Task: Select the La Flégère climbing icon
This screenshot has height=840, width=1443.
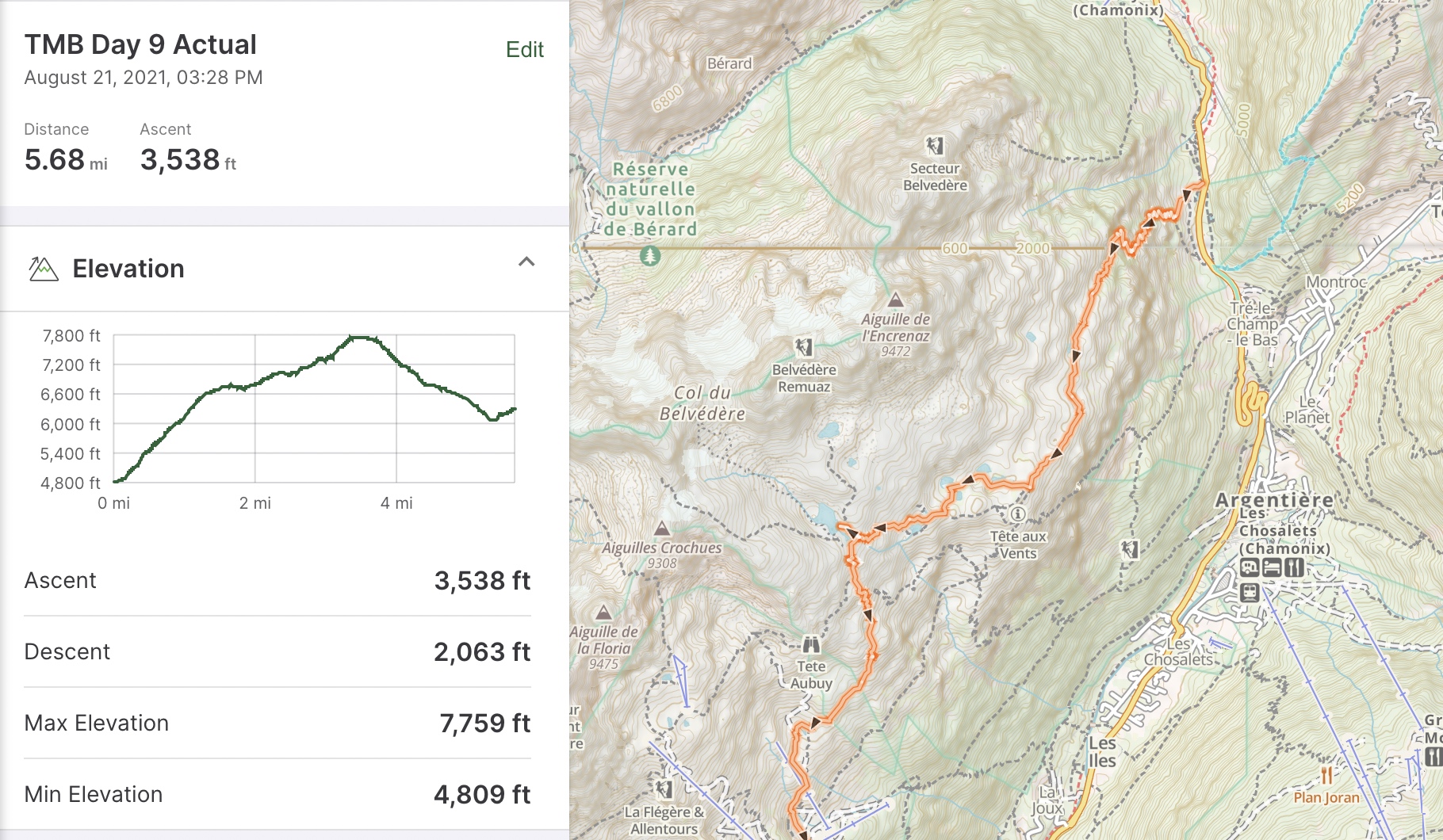Action: coord(664,789)
